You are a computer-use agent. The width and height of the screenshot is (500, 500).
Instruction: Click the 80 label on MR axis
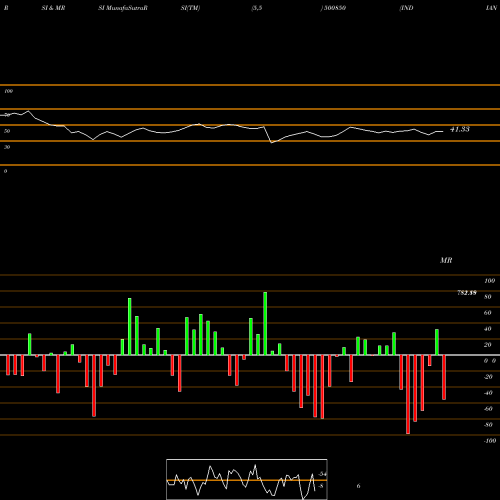[488, 297]
